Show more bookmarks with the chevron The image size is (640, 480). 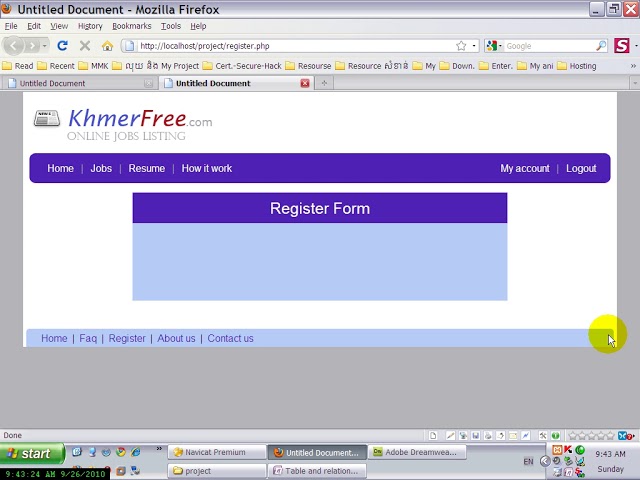tap(633, 66)
